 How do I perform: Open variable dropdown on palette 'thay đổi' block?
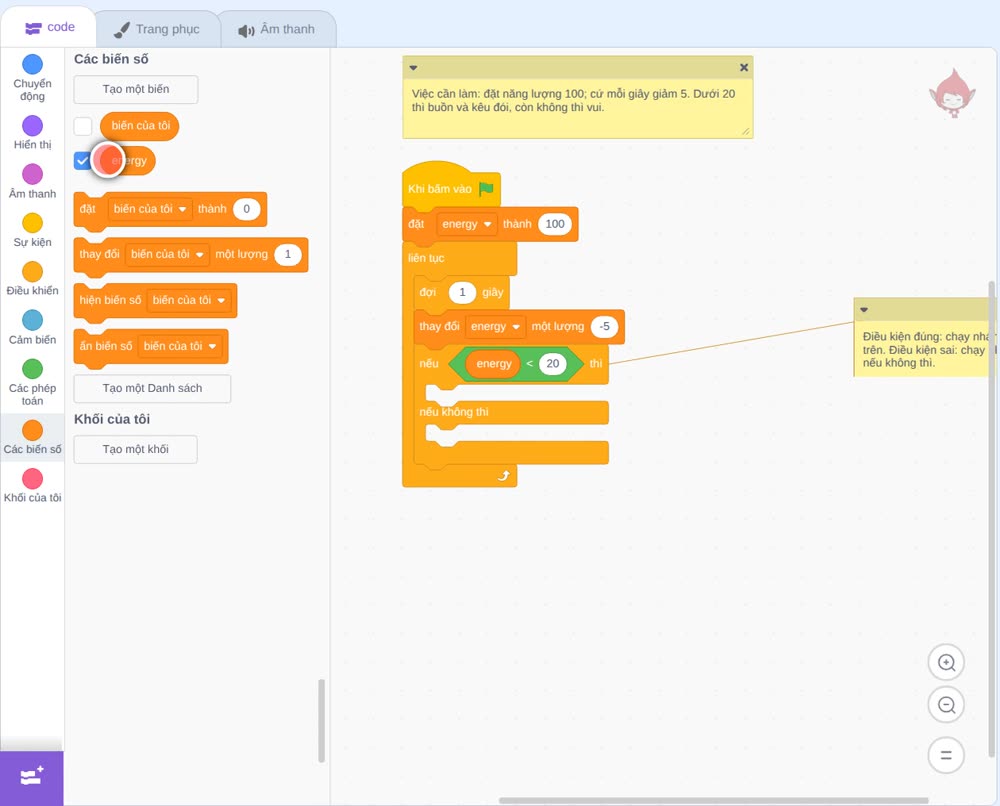[167, 254]
